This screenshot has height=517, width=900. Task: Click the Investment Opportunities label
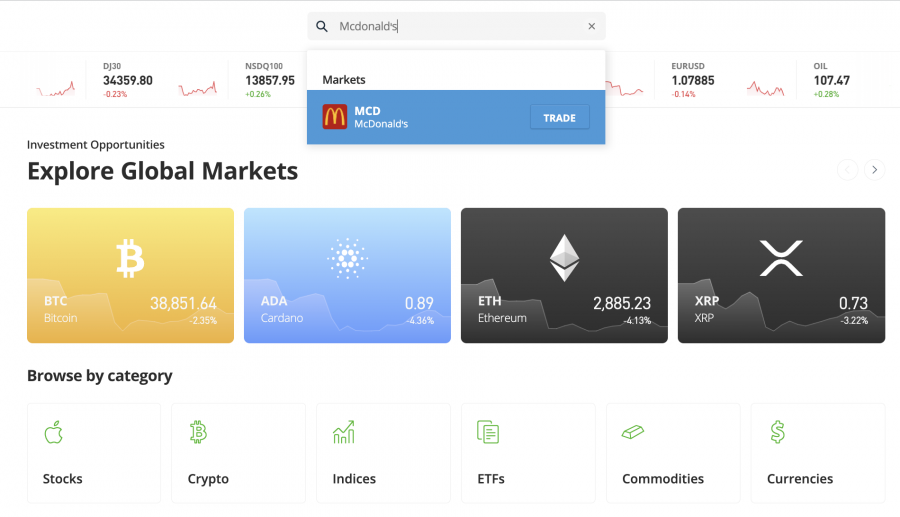[95, 145]
